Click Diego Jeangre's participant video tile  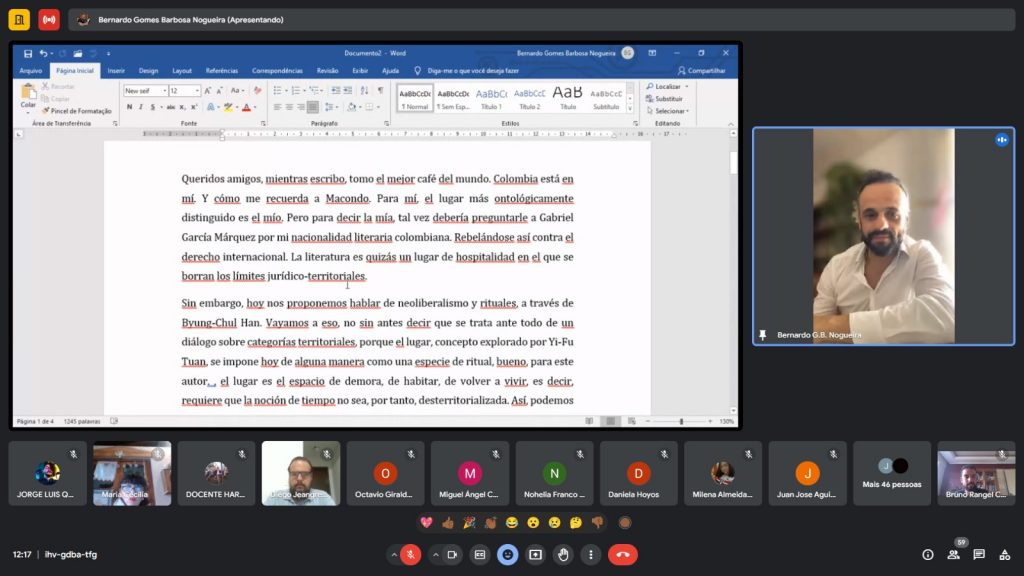pos(301,473)
